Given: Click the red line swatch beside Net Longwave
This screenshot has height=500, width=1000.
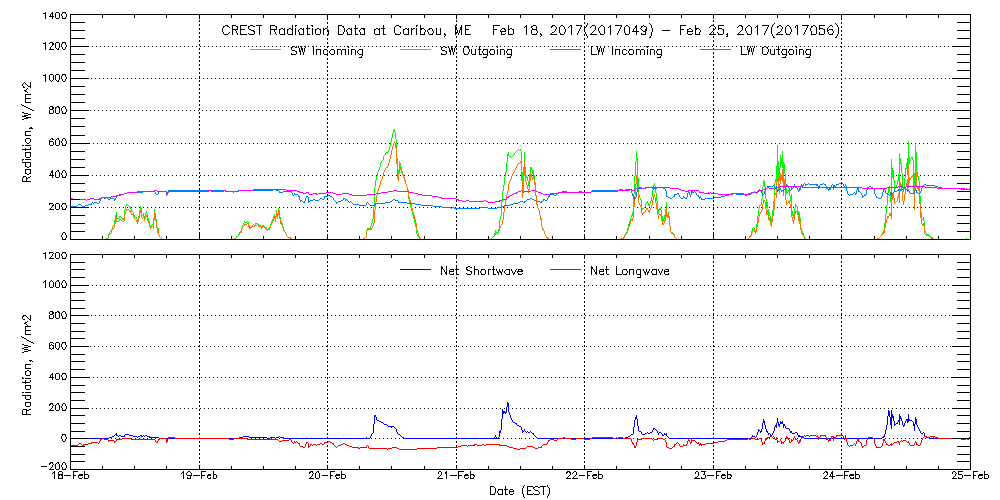Looking at the screenshot, I should tap(565, 270).
